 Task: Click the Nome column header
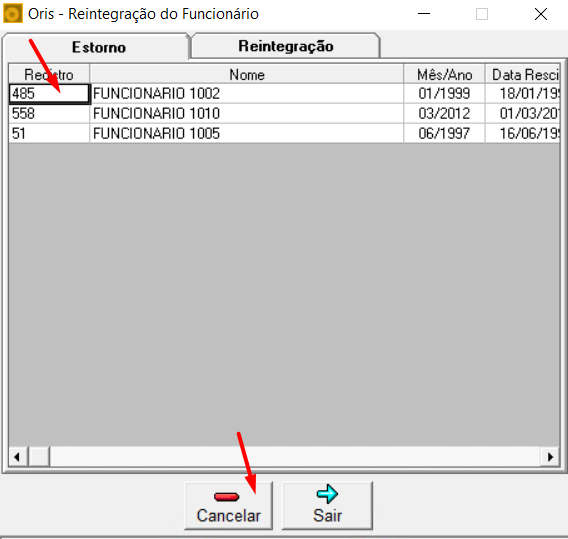coord(247,75)
